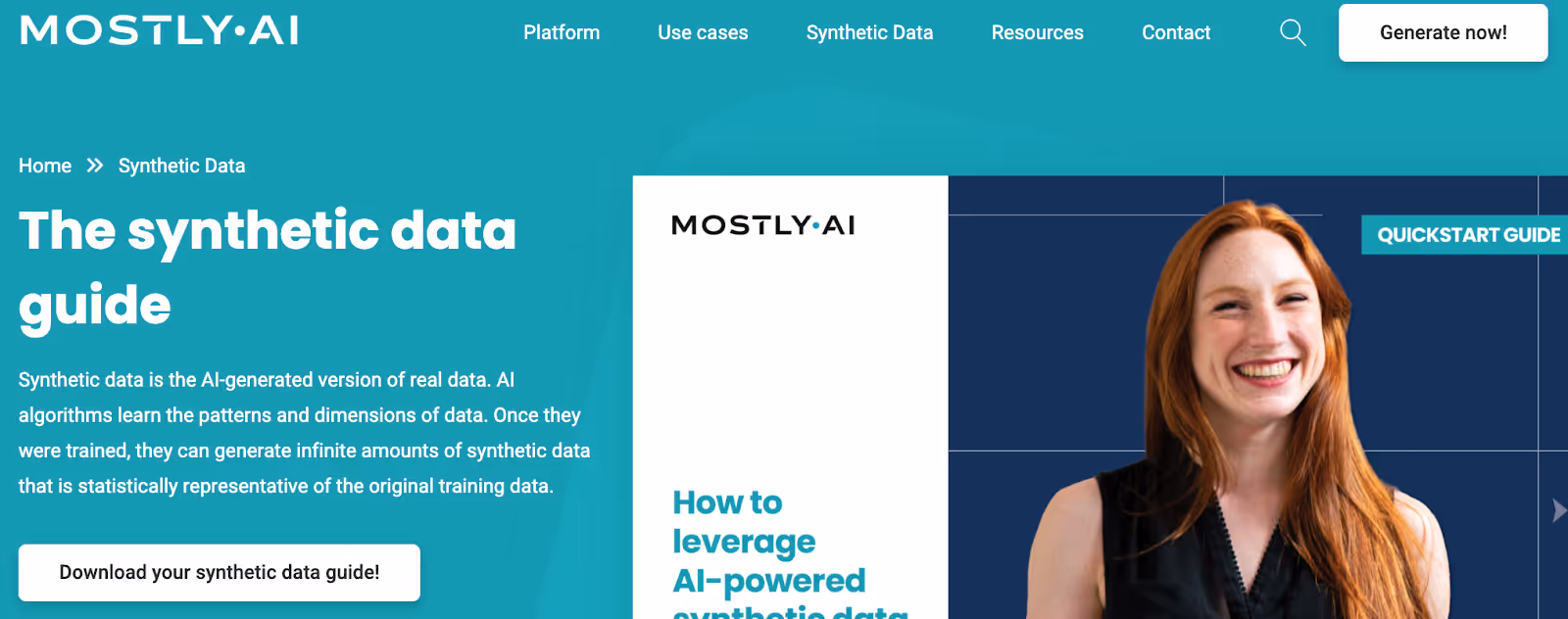
Task: Click the next-slide arrow beside the guide image
Action: (x=1558, y=510)
